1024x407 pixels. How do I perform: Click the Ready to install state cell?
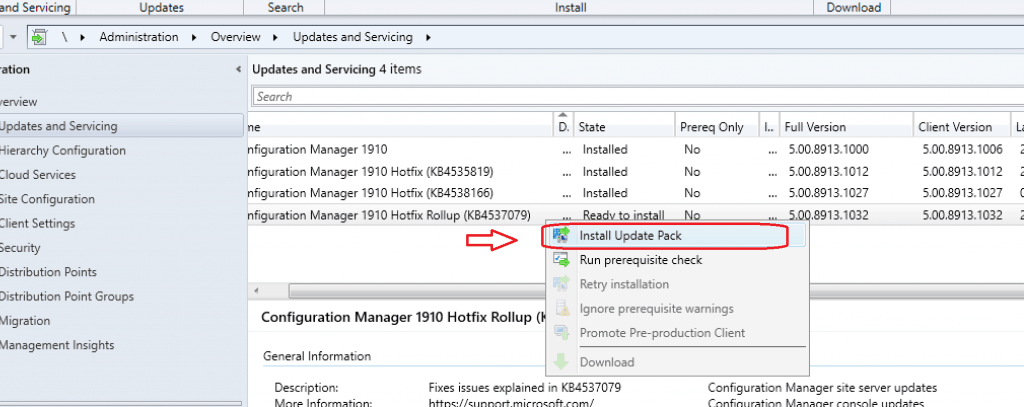click(623, 215)
